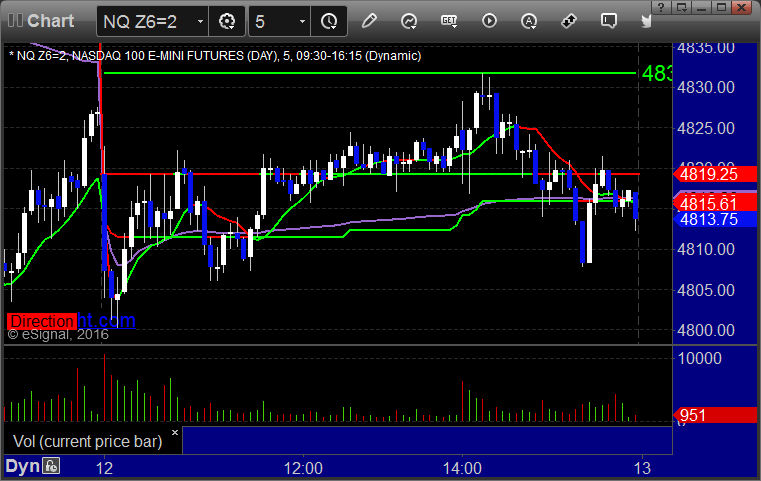Click the NQ Z6=2 symbol field
761x481 pixels.
(152, 21)
